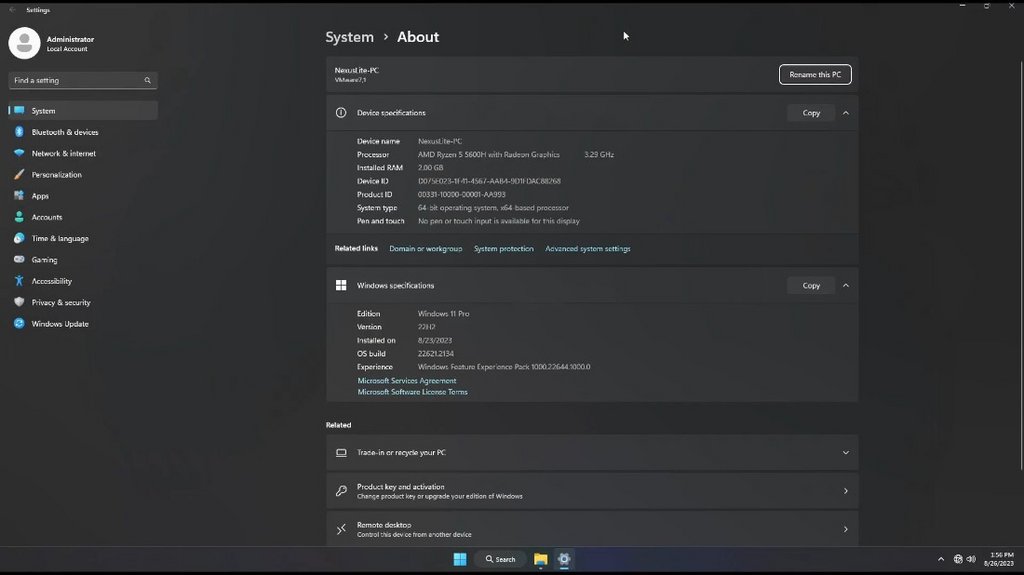The width and height of the screenshot is (1024, 575).
Task: Select Network & internet in sidebar
Action: 83,153
